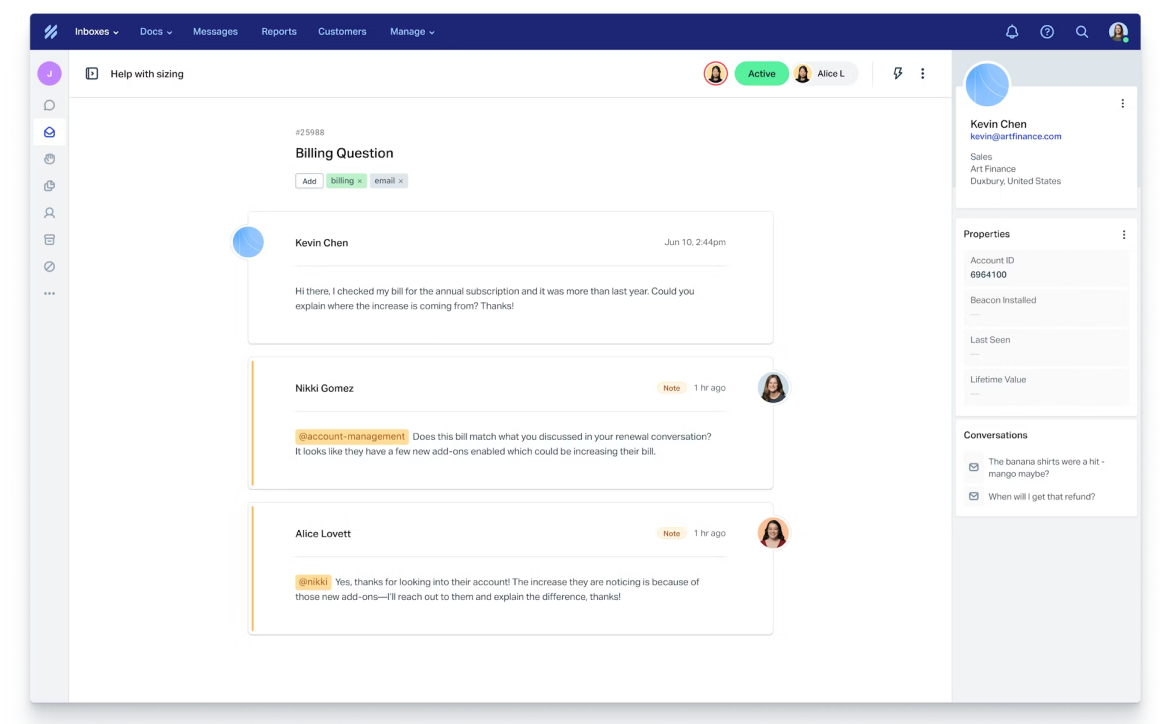Click the search magnifier icon
The image size is (1170, 724).
(1082, 32)
